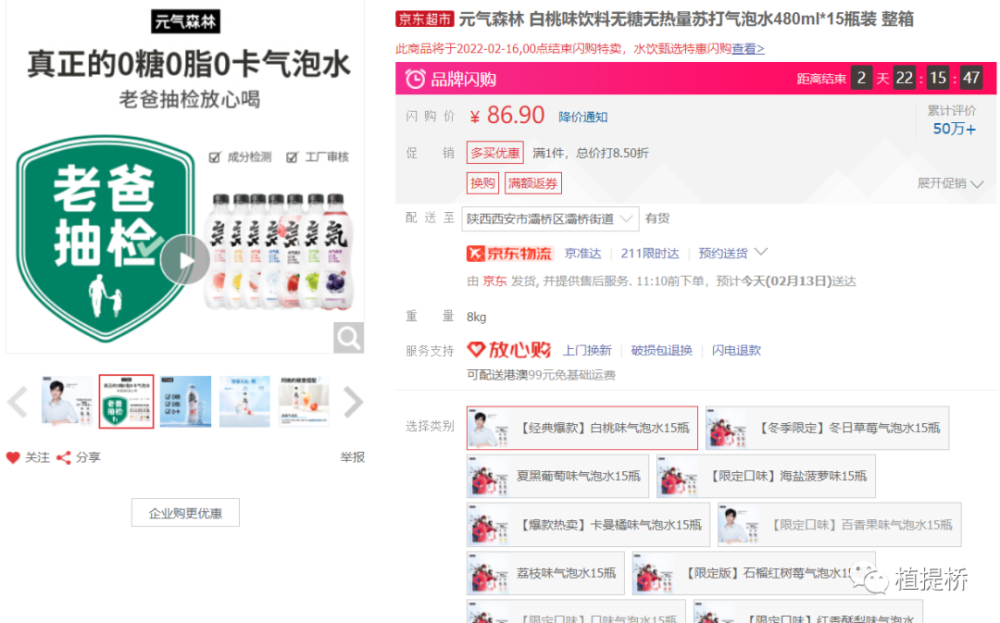Click the 满额返券 promotion tag

(533, 184)
